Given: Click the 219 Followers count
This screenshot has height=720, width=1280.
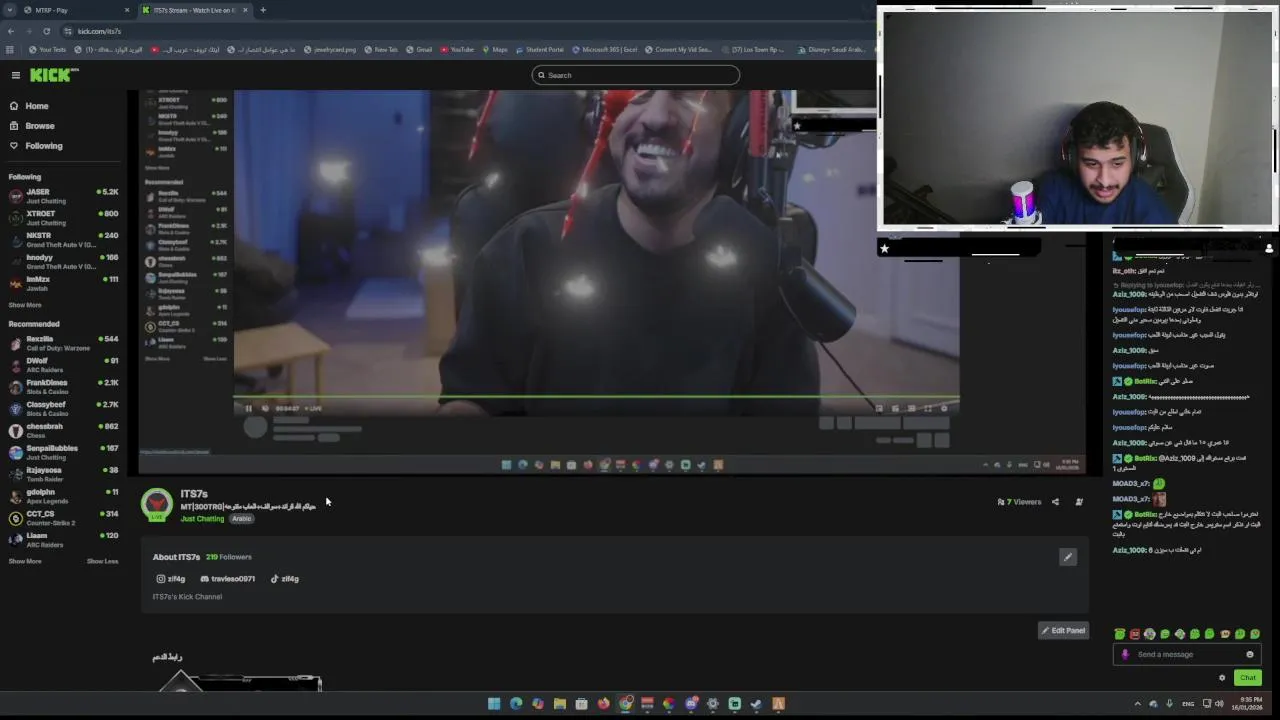Looking at the screenshot, I should (229, 557).
